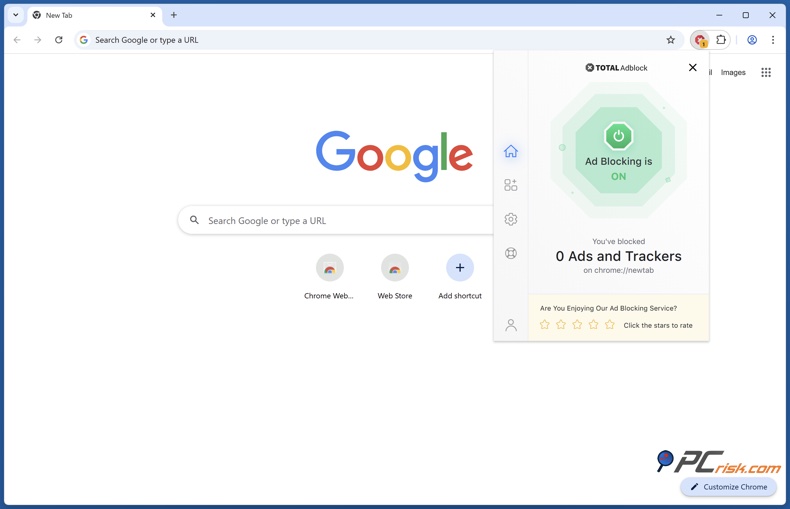Expand the tab search dropdown arrow
The width and height of the screenshot is (790, 509).
pos(16,15)
